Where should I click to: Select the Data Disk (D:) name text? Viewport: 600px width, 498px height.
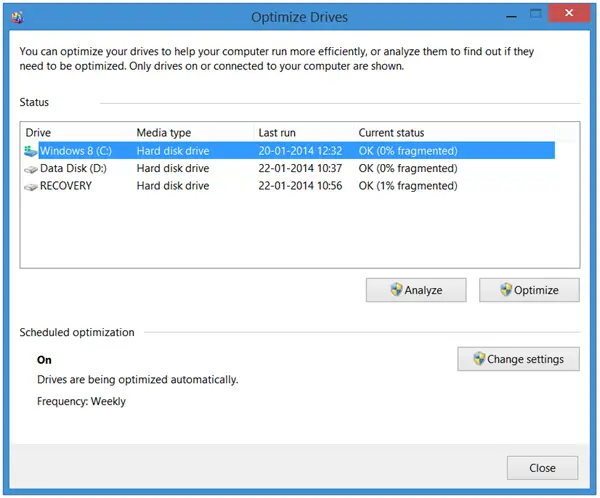click(73, 169)
